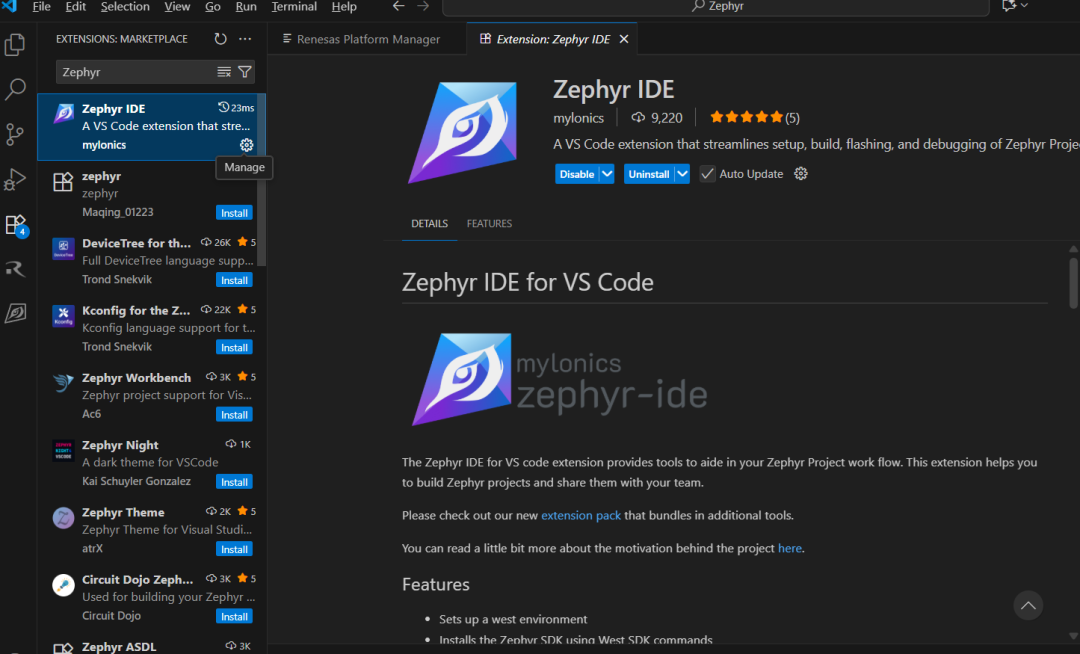Open the Disable button dropdown arrow
This screenshot has height=654, width=1080.
tap(605, 173)
